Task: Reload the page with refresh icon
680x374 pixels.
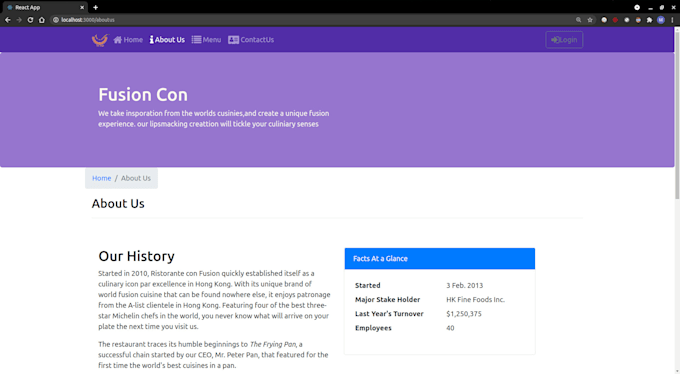Action: click(x=30, y=20)
